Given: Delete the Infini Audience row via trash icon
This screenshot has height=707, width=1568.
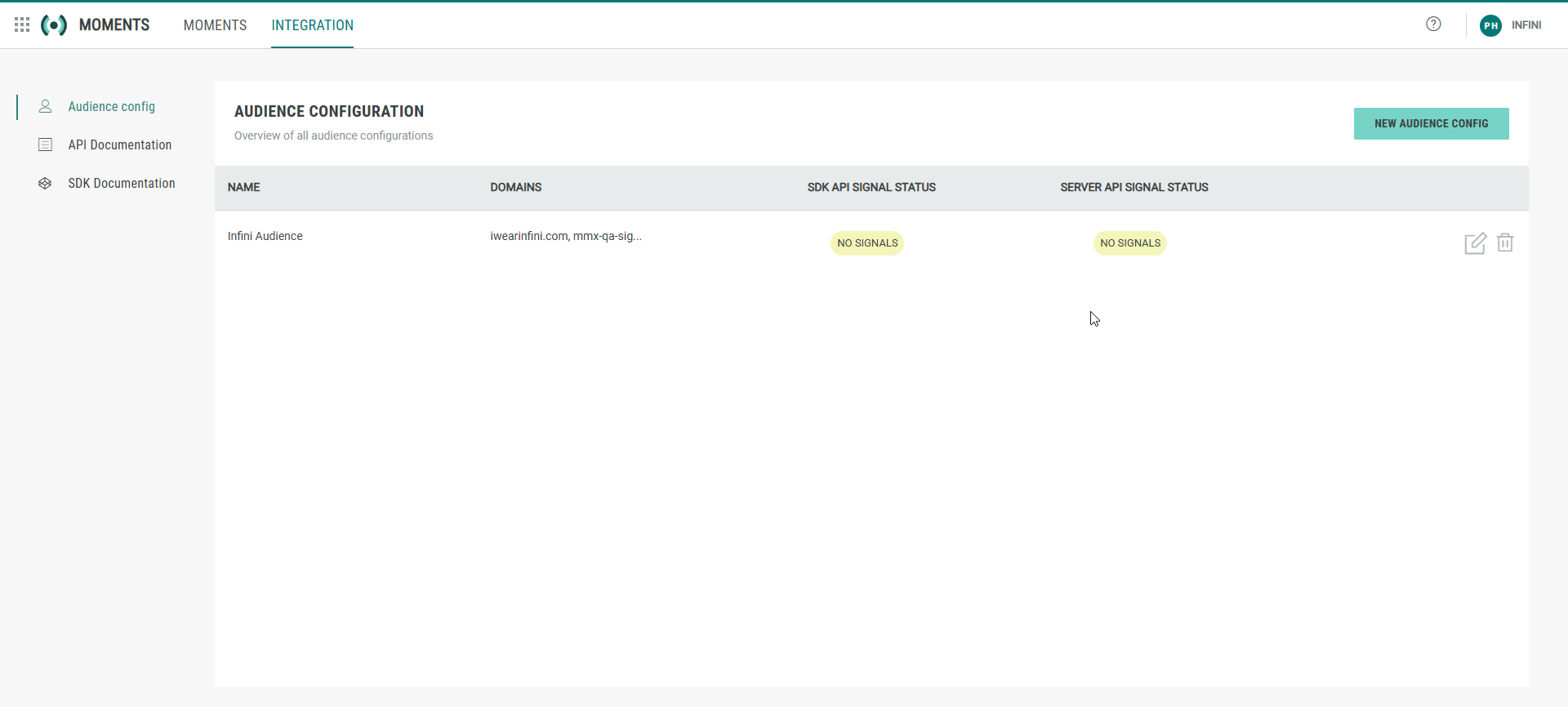Looking at the screenshot, I should point(1505,242).
